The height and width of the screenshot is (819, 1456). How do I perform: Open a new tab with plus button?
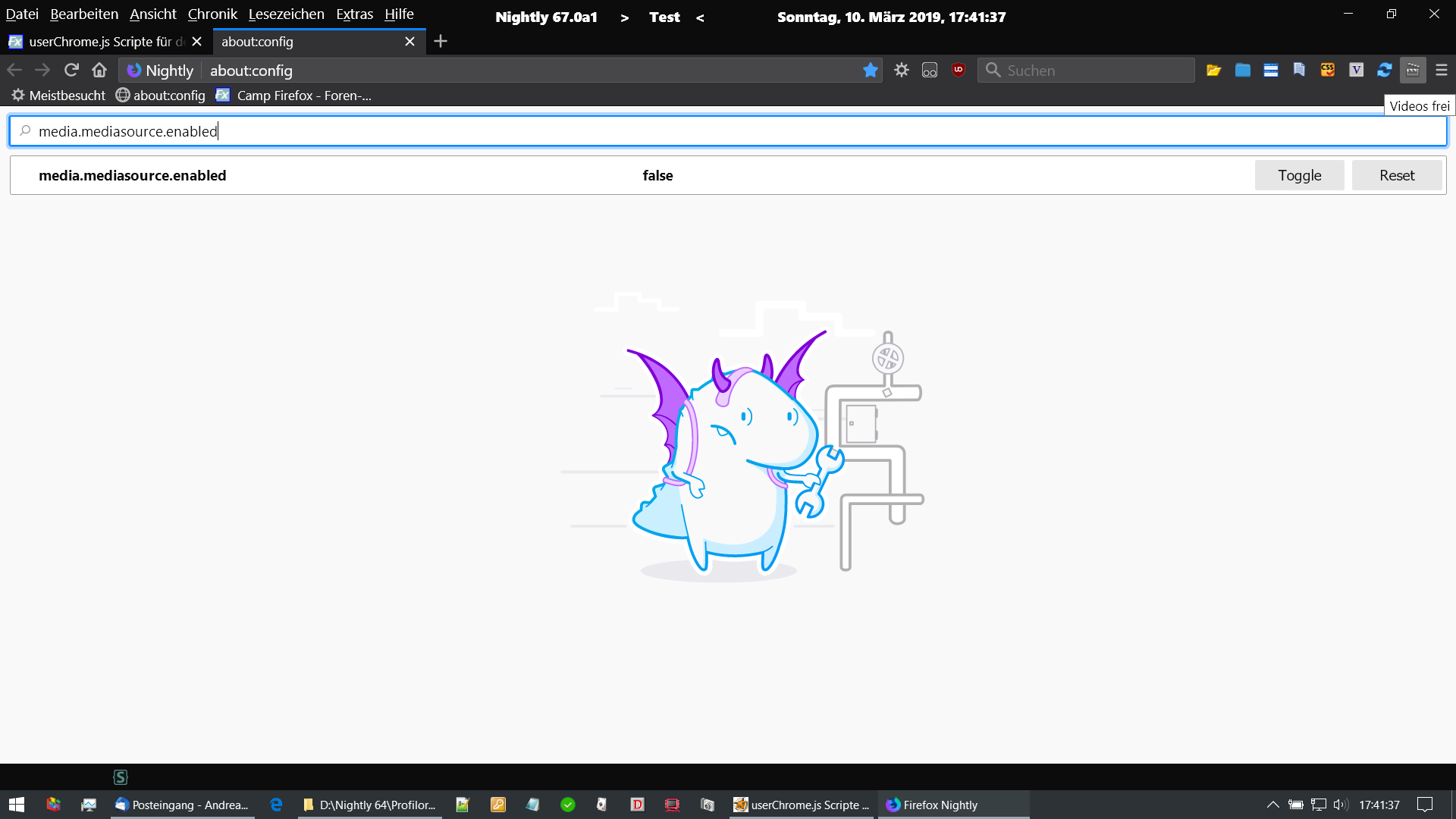click(441, 42)
